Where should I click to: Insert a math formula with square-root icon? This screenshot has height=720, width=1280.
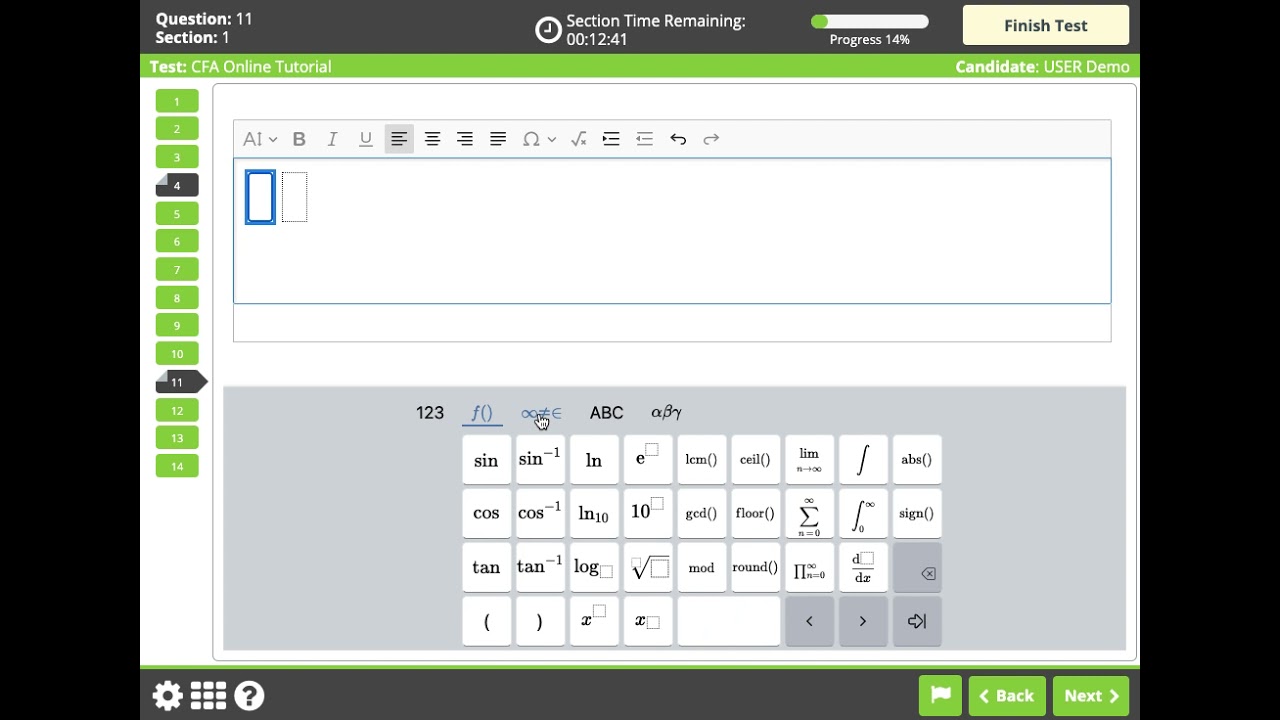pyautogui.click(x=578, y=139)
